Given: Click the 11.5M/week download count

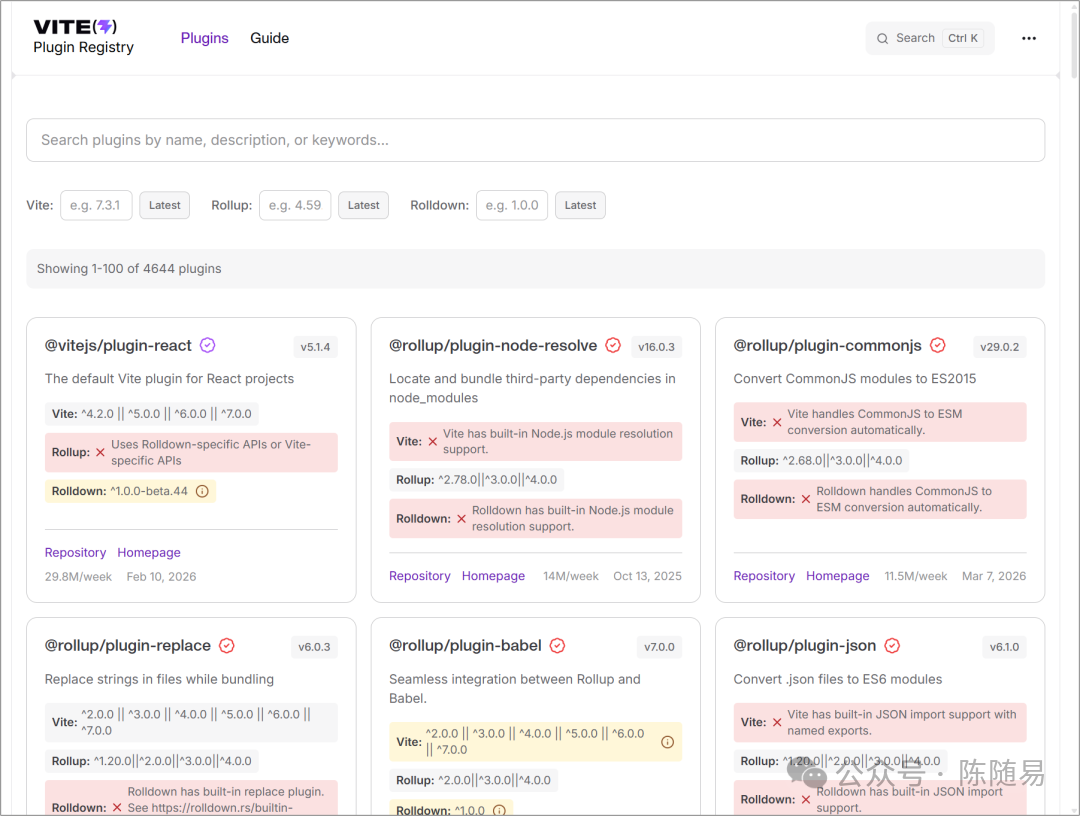Looking at the screenshot, I should point(915,576).
